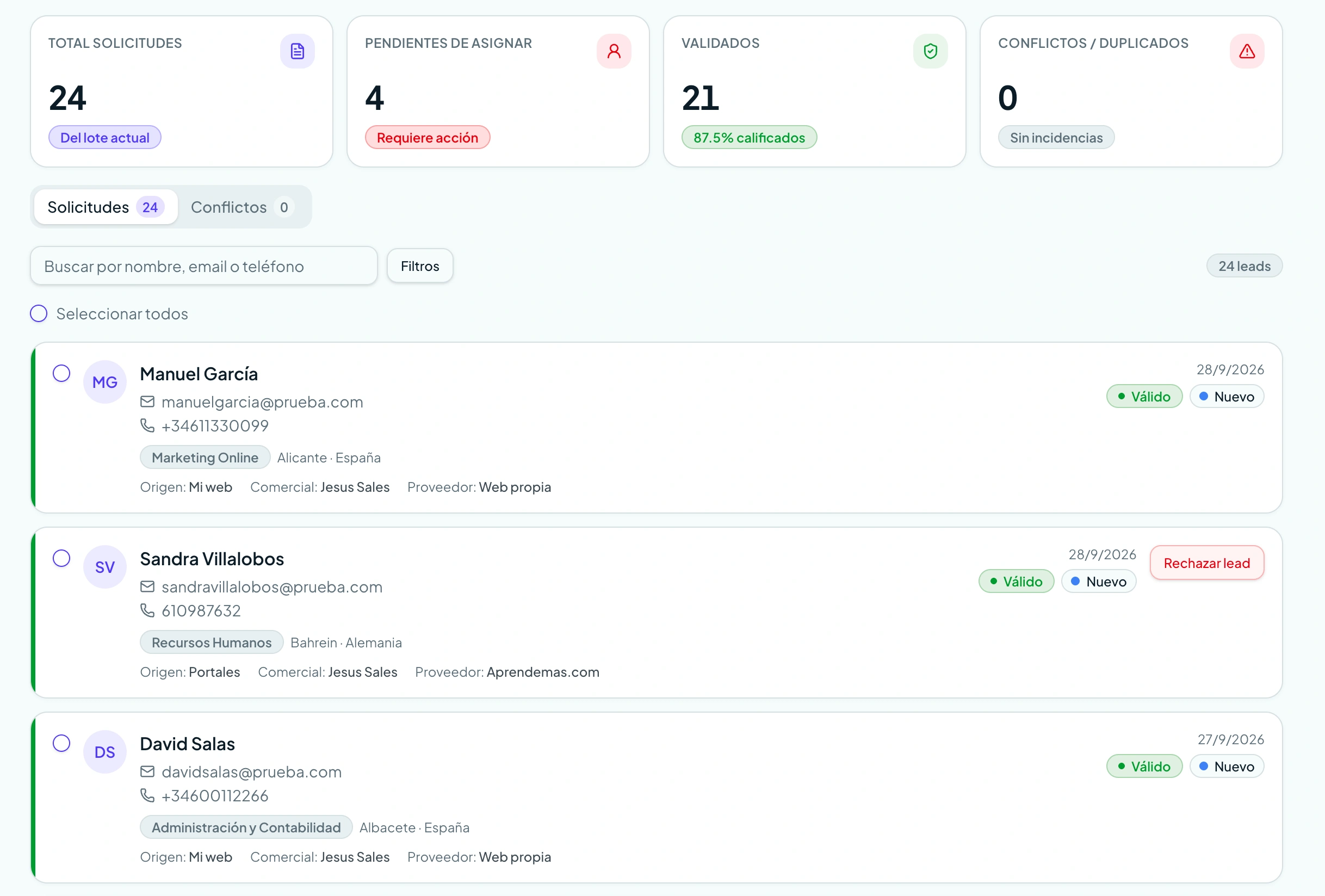Image resolution: width=1325 pixels, height=896 pixels.
Task: Click the DS avatar of David Salas
Action: pos(105,752)
